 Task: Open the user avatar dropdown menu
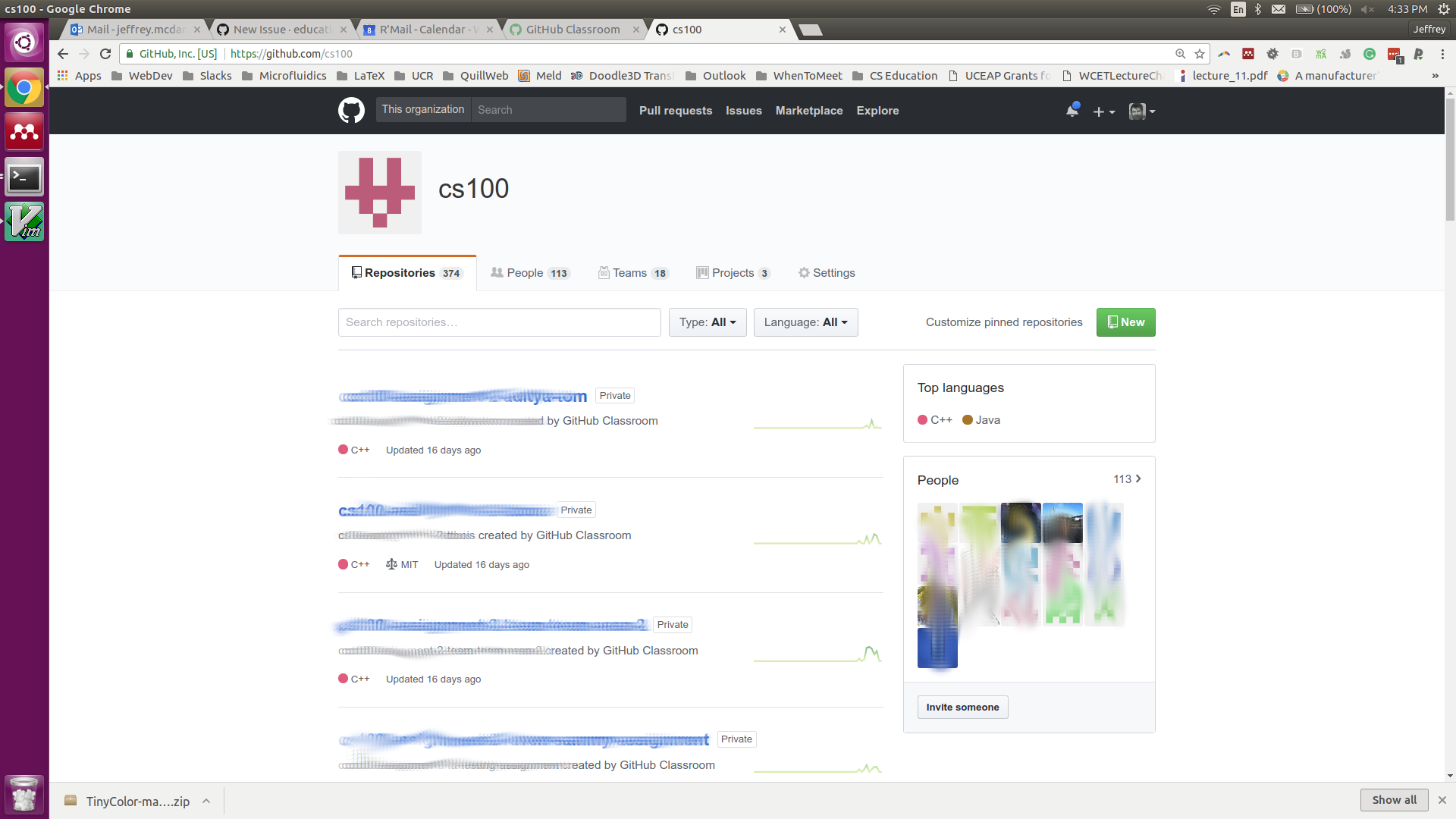(x=1141, y=111)
